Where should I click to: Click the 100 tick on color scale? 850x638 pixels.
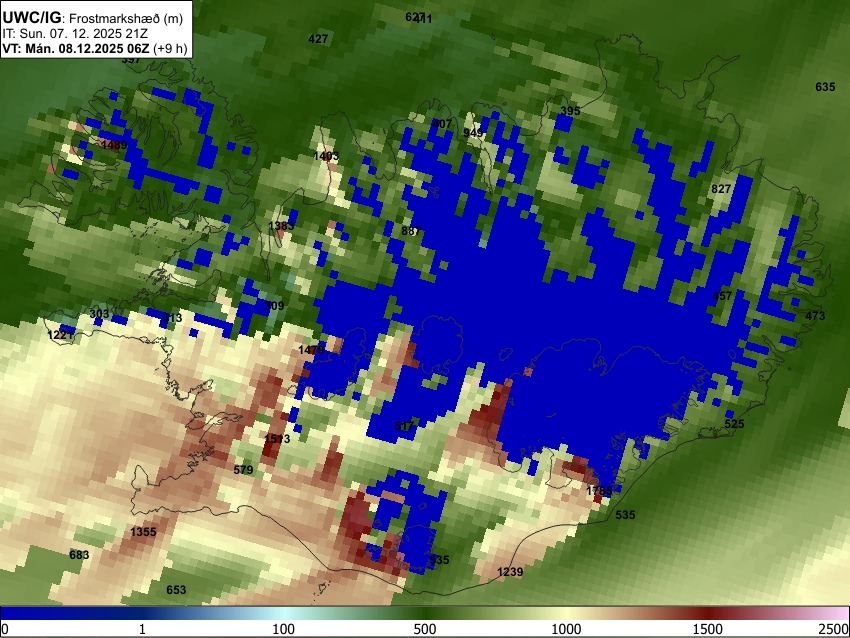pos(284,629)
